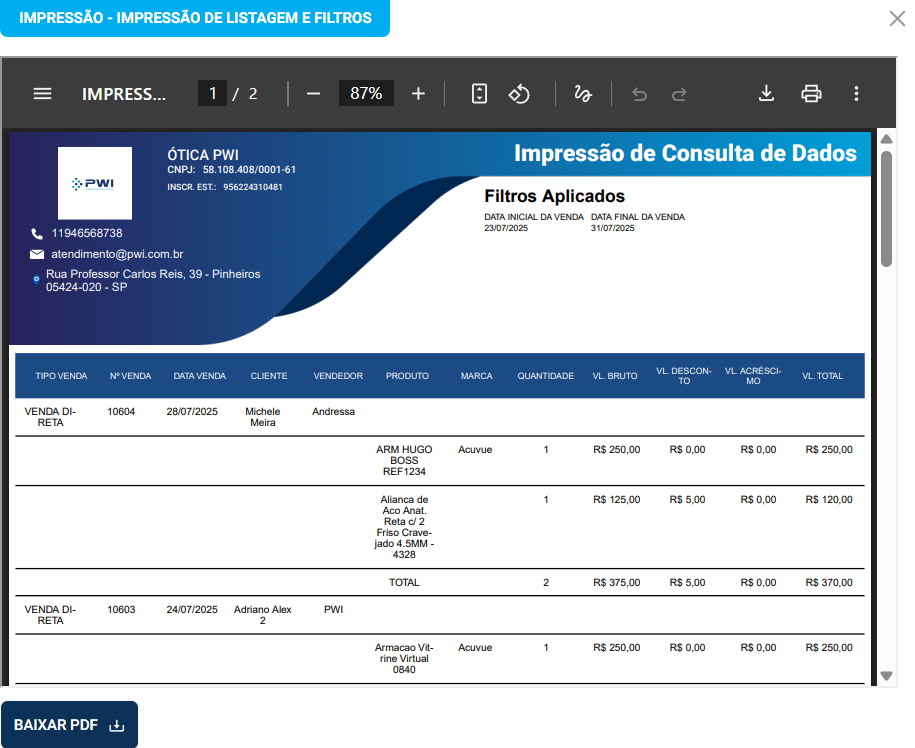Click the zoom in plus icon
915x748 pixels.
click(418, 94)
